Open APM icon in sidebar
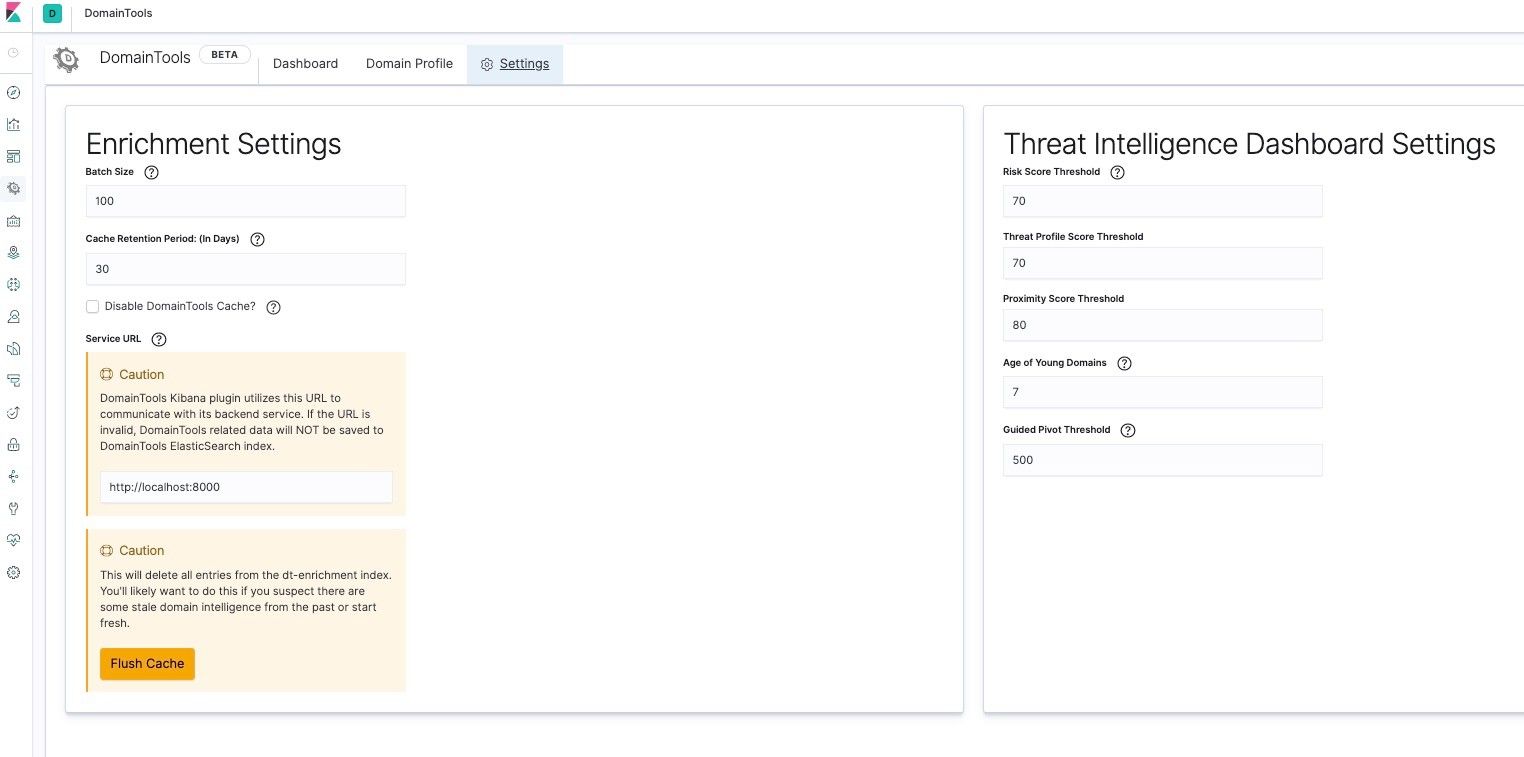The image size is (1524, 757). point(13,380)
